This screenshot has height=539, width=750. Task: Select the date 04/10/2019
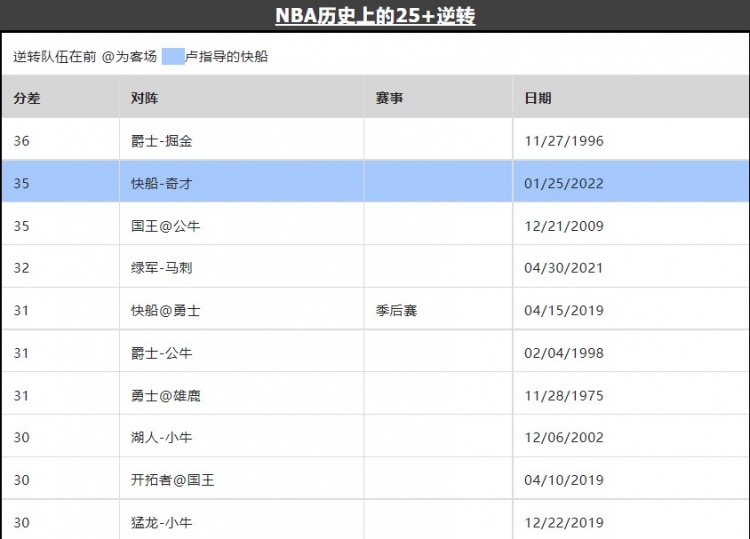click(x=564, y=480)
